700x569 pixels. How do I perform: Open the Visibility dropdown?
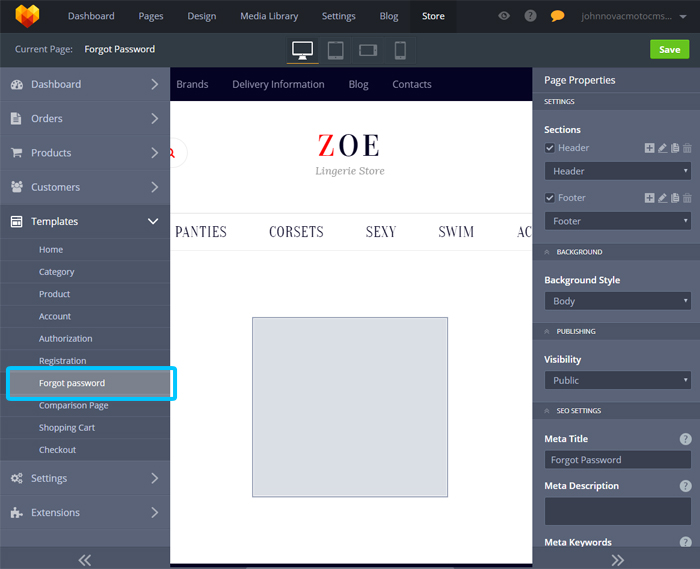click(x=617, y=381)
